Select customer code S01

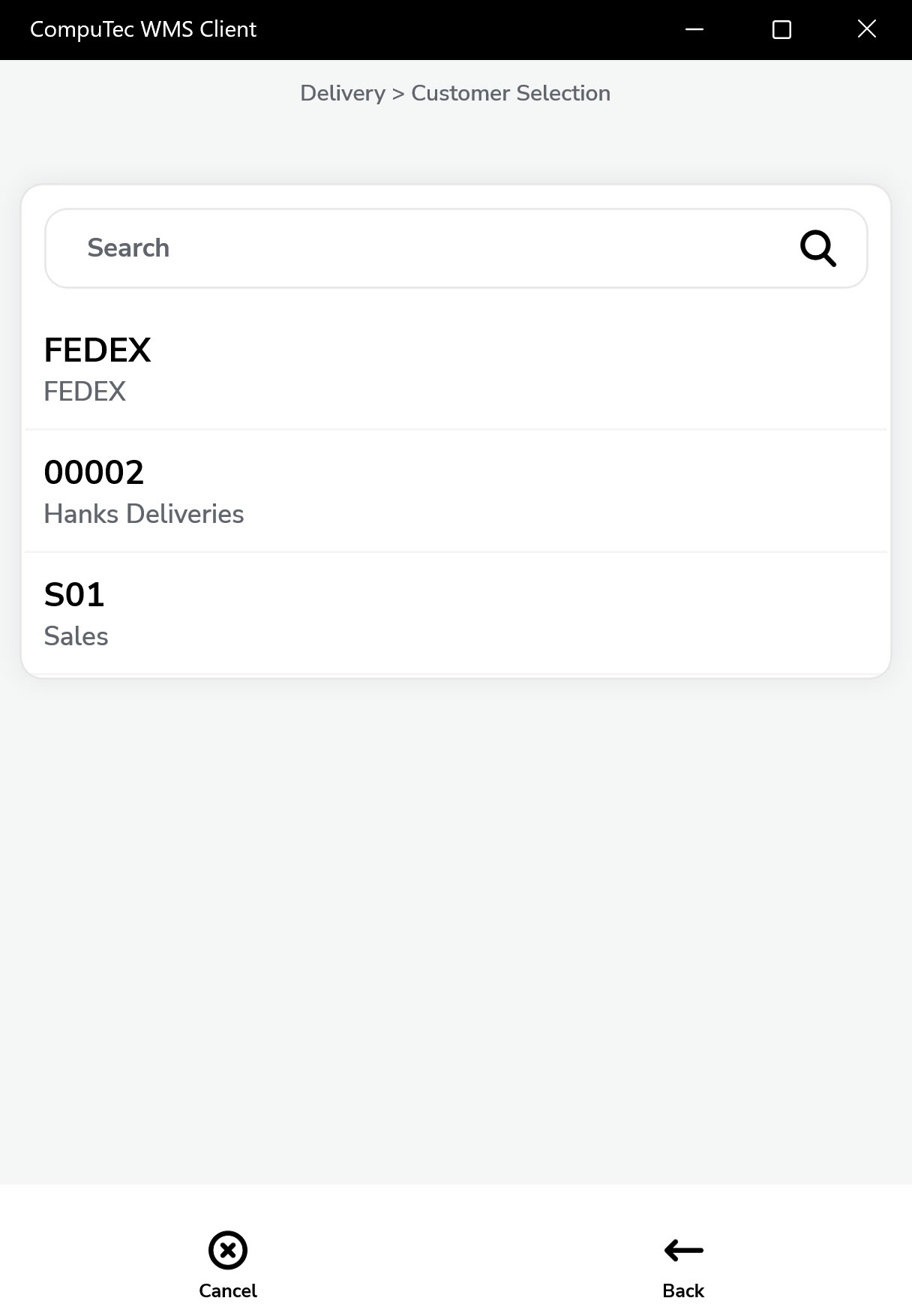coord(74,595)
